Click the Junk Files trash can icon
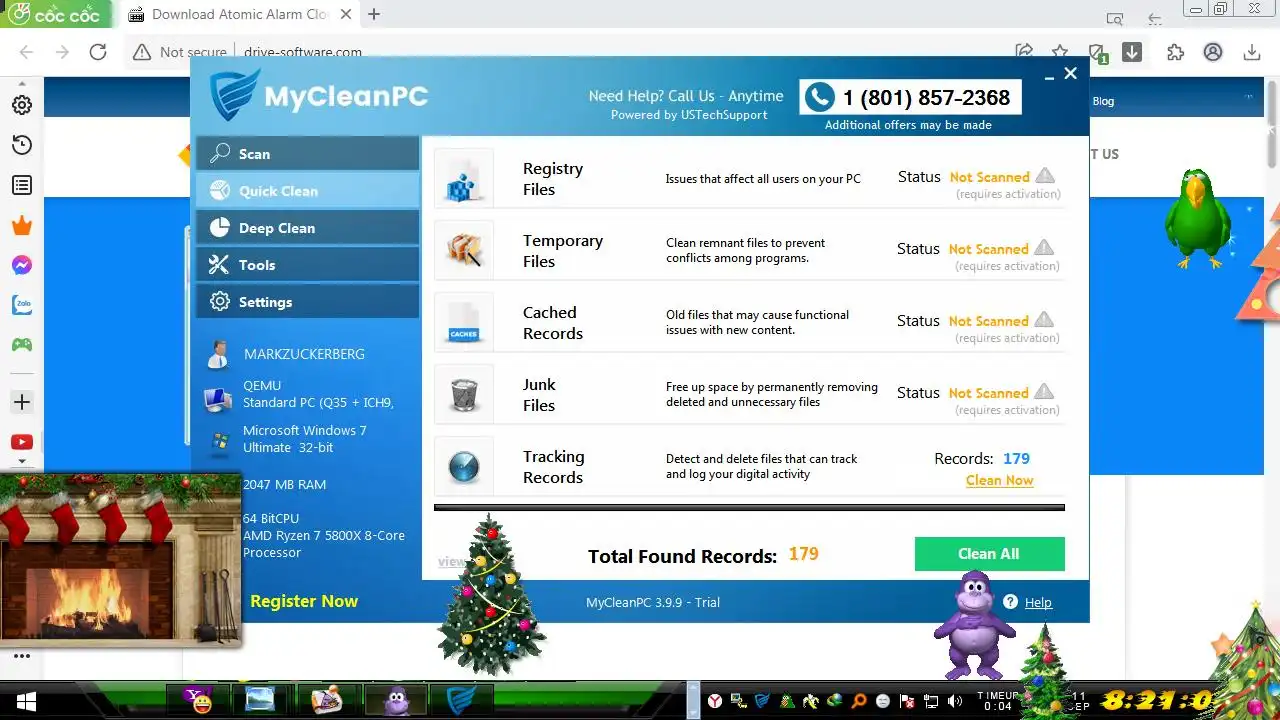1280x720 pixels. 464,394
